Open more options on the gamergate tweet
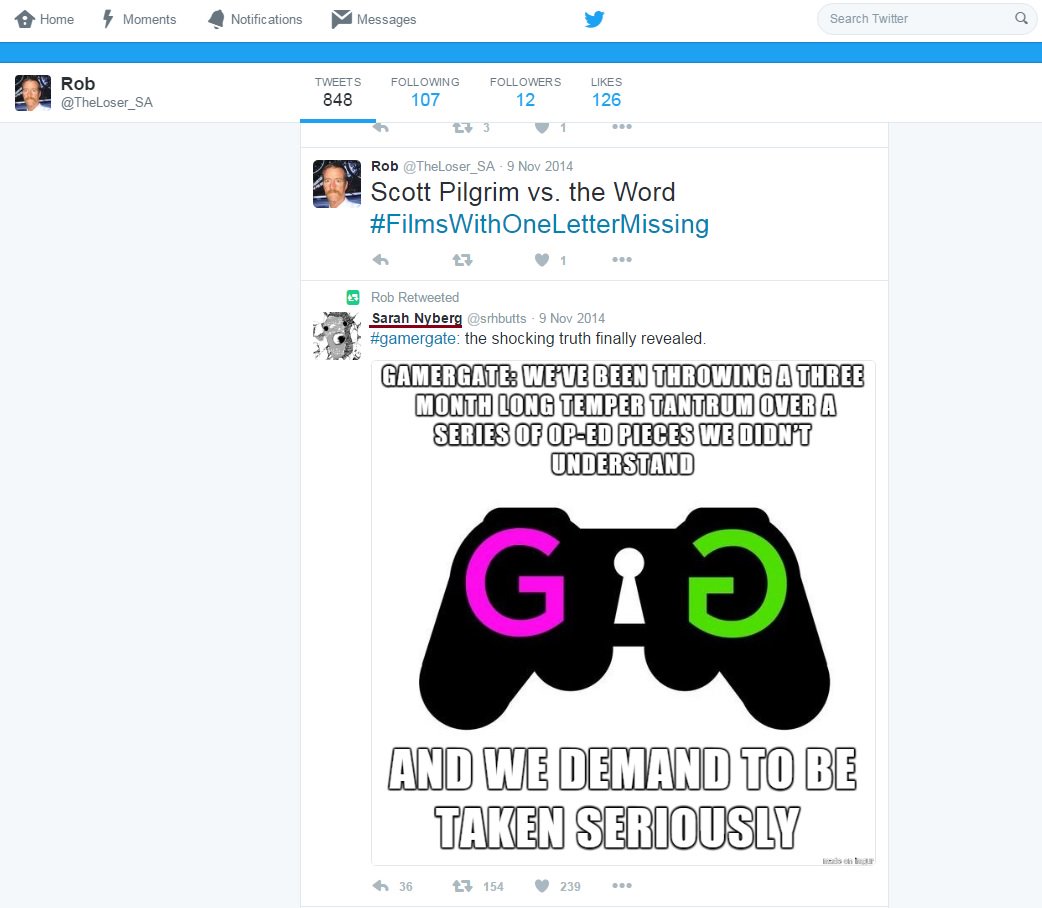 pyautogui.click(x=622, y=886)
